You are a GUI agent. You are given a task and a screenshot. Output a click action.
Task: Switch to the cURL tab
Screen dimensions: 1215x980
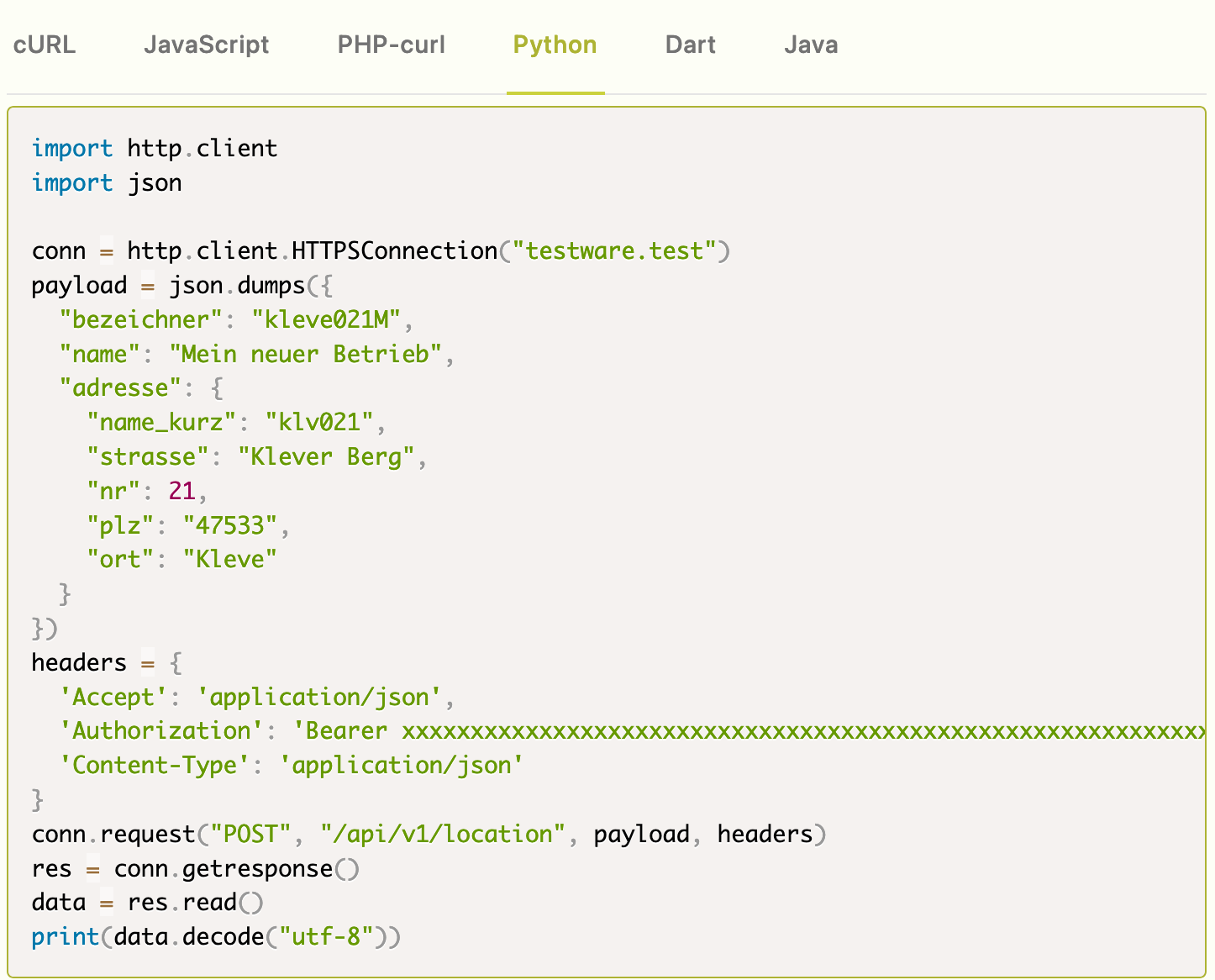point(45,45)
